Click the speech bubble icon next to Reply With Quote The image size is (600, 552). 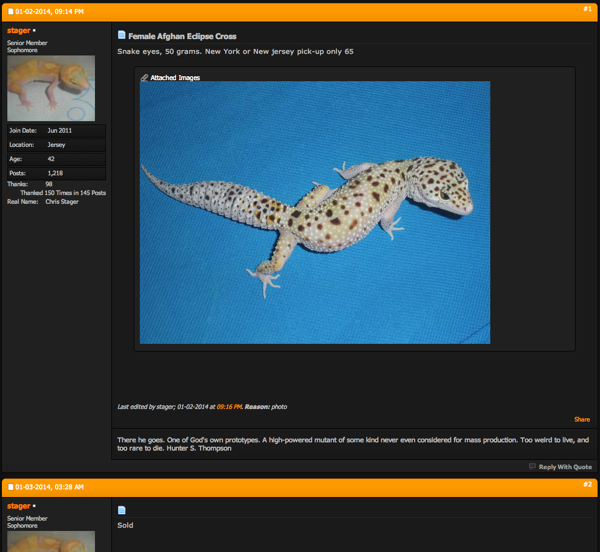click(x=532, y=466)
